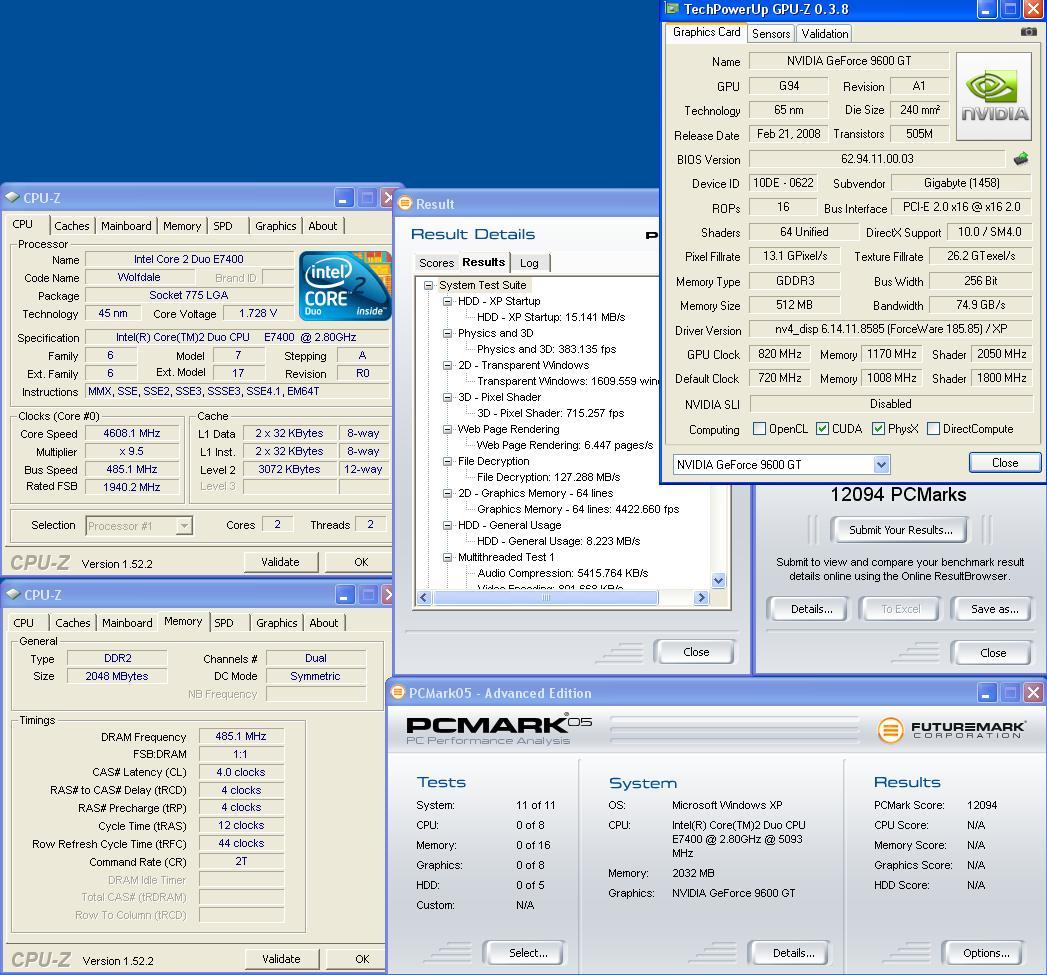The image size is (1047, 975).
Task: Collapse the Multithreaded Test 1 node
Action: (x=447, y=557)
